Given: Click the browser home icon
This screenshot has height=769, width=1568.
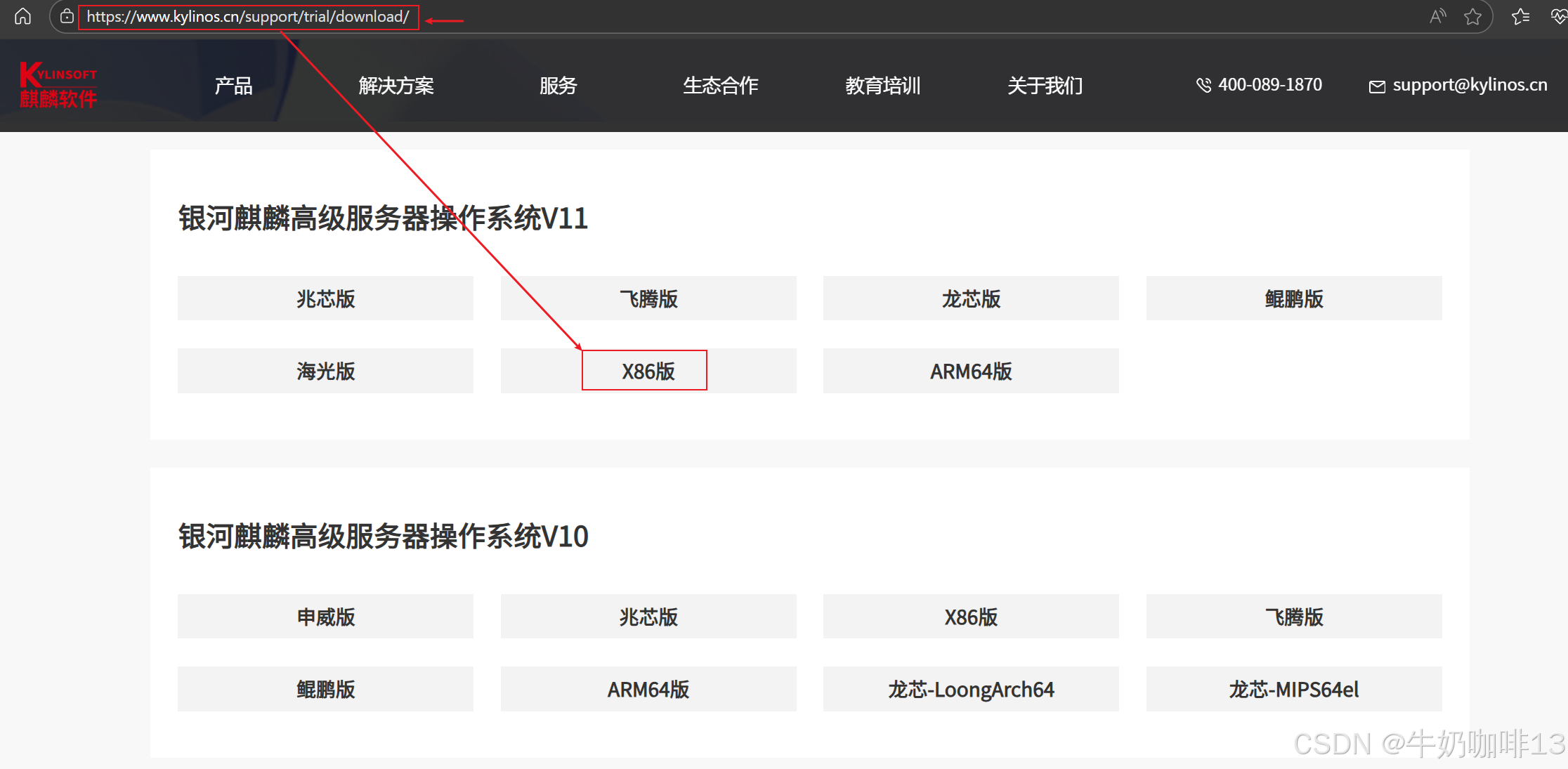Looking at the screenshot, I should click(x=22, y=16).
